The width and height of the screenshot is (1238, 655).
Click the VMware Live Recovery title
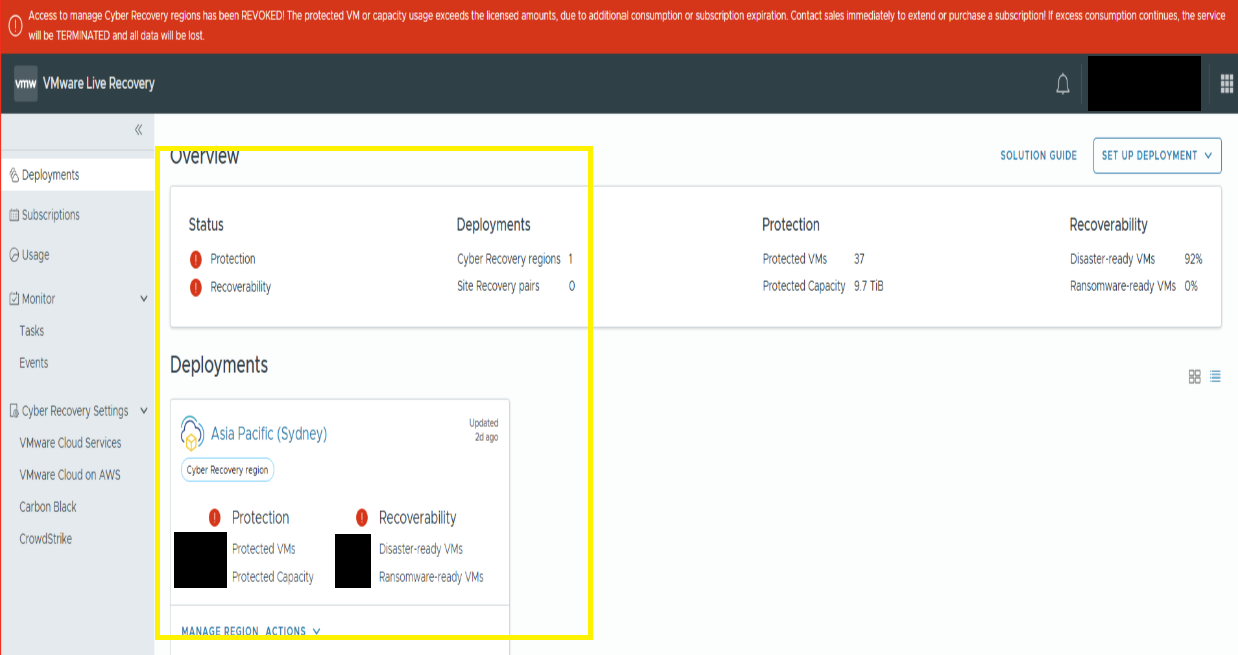point(99,84)
